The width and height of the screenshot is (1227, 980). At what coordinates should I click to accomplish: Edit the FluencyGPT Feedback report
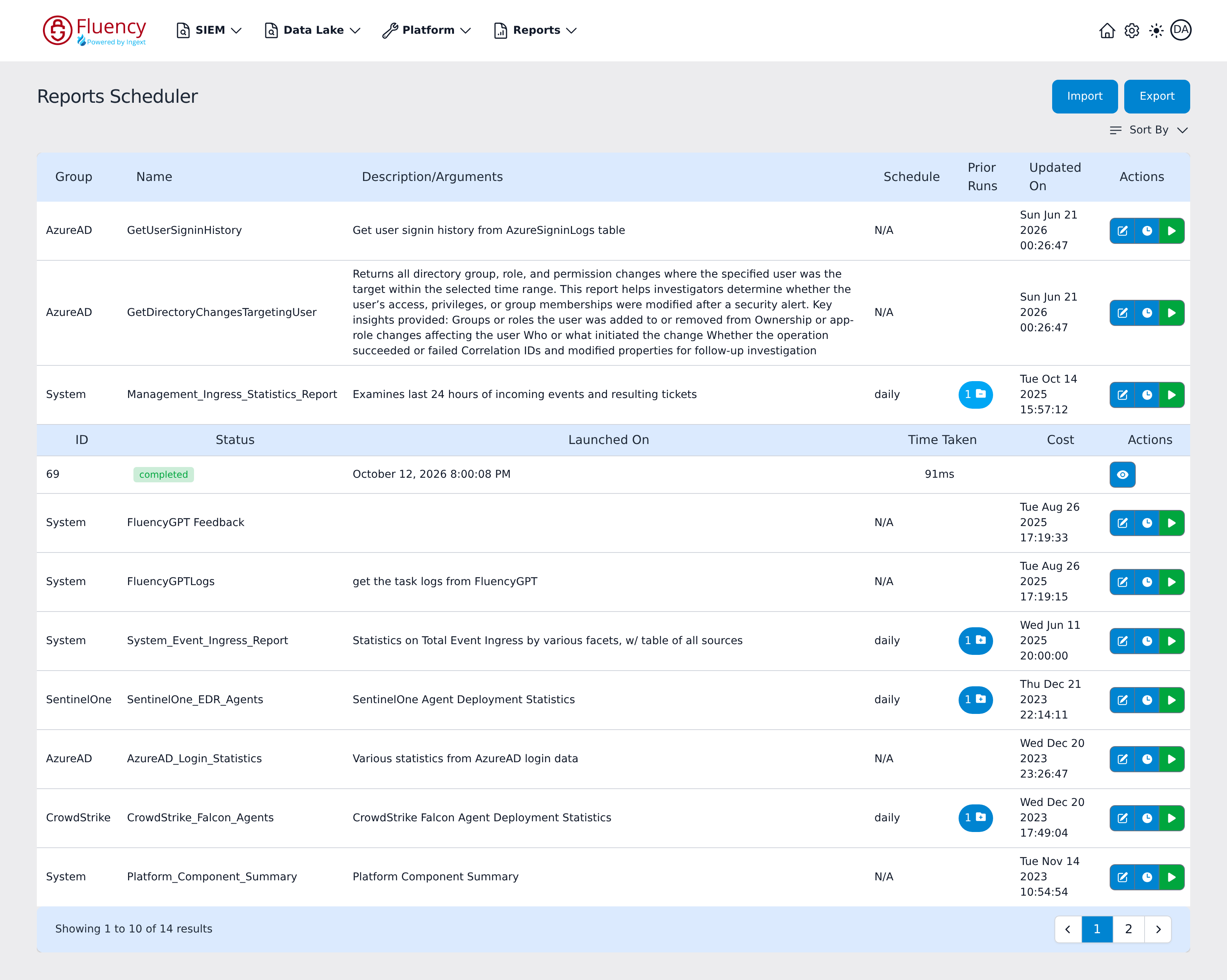click(x=1122, y=523)
